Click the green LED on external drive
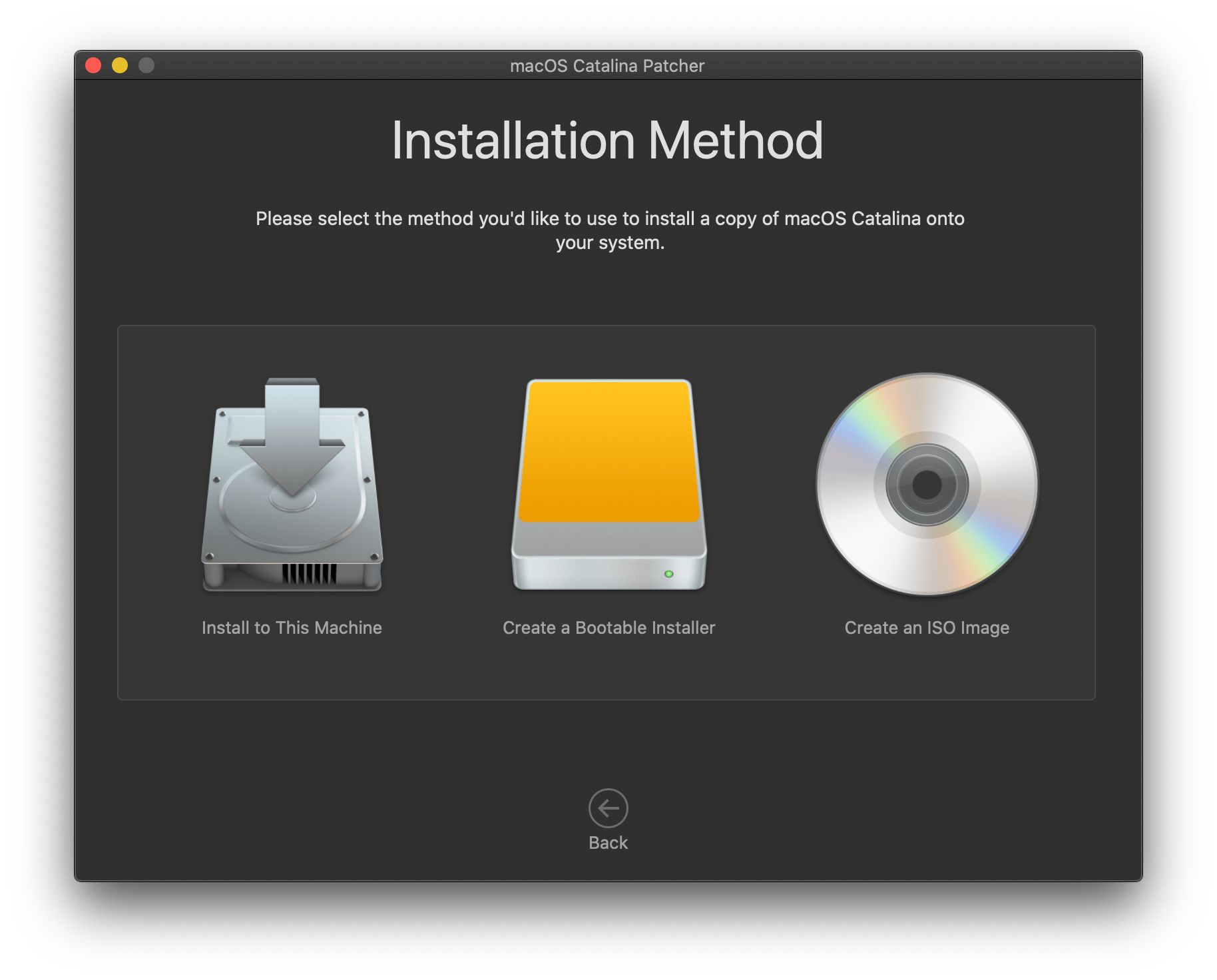1217x980 pixels. click(668, 574)
